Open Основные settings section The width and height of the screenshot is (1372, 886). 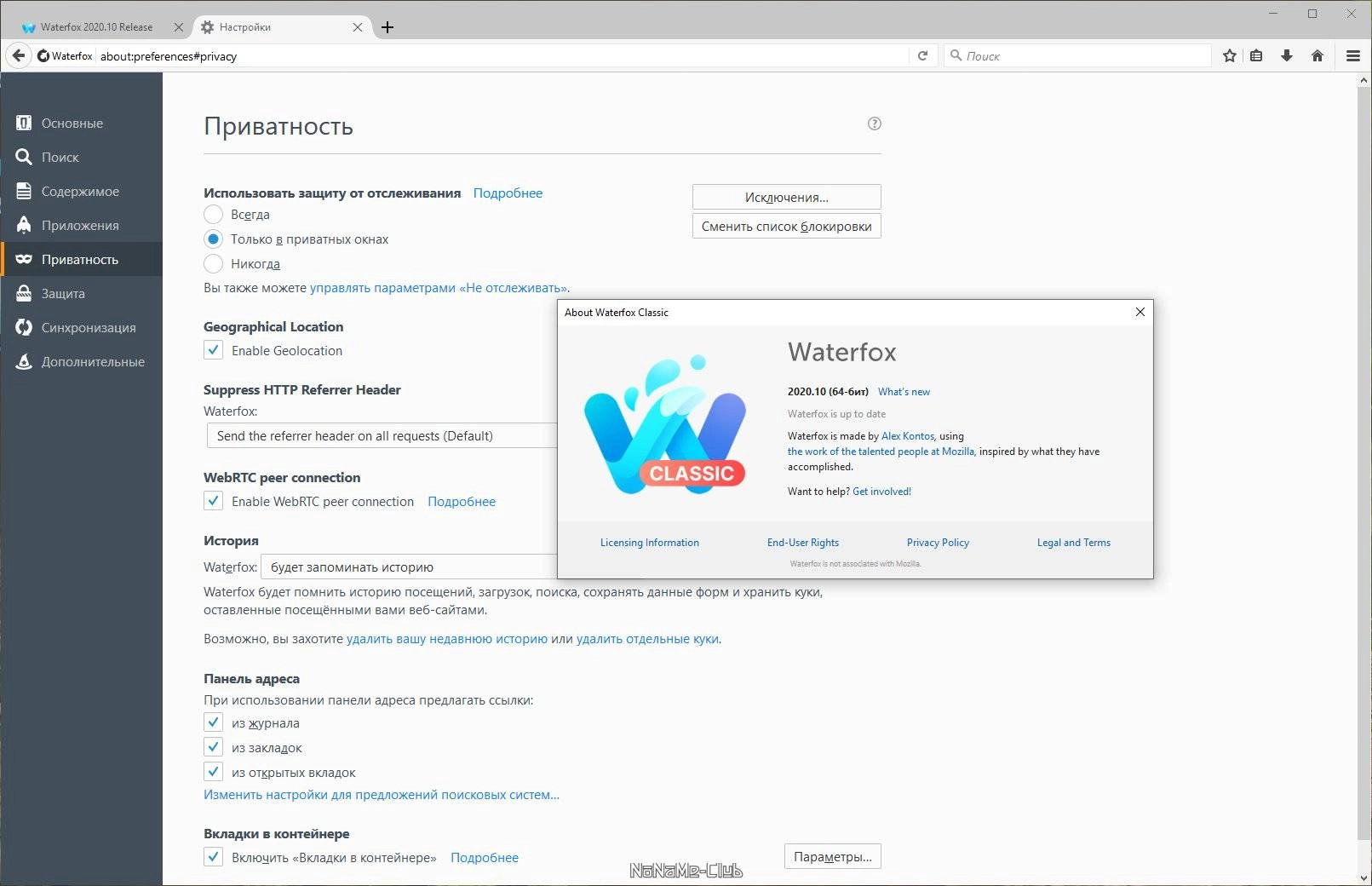[x=81, y=123]
